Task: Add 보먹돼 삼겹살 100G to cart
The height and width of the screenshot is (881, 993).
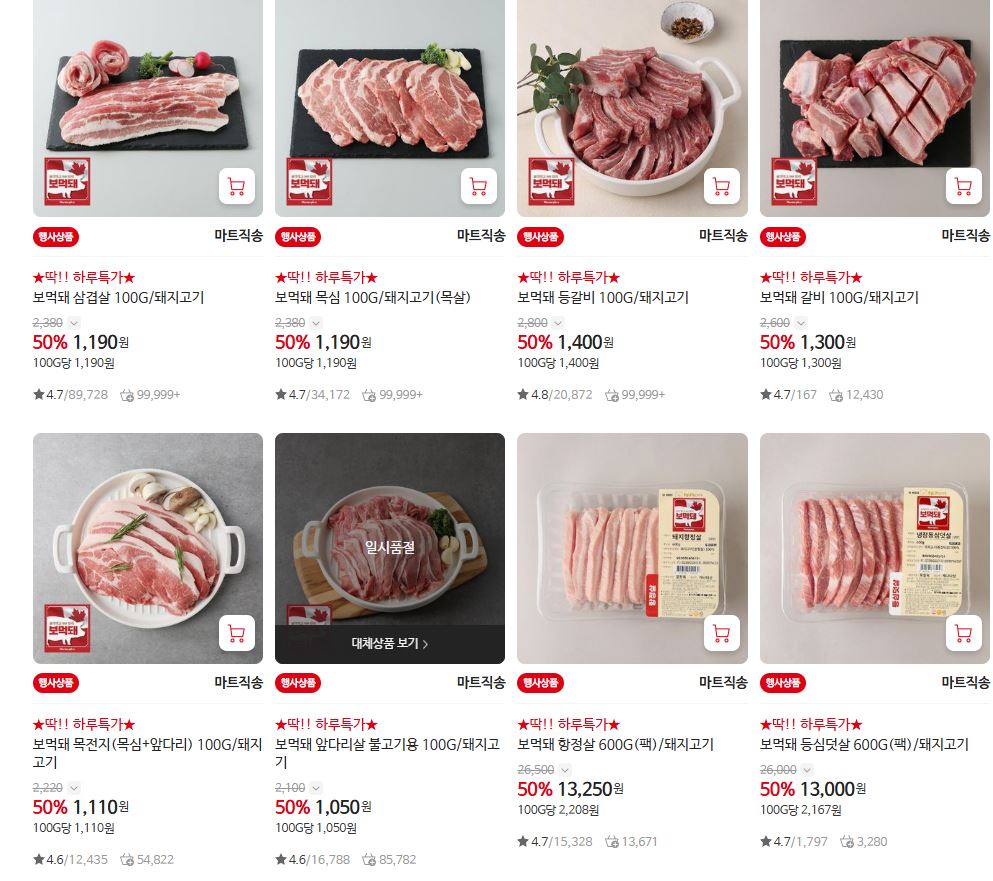Action: point(236,187)
